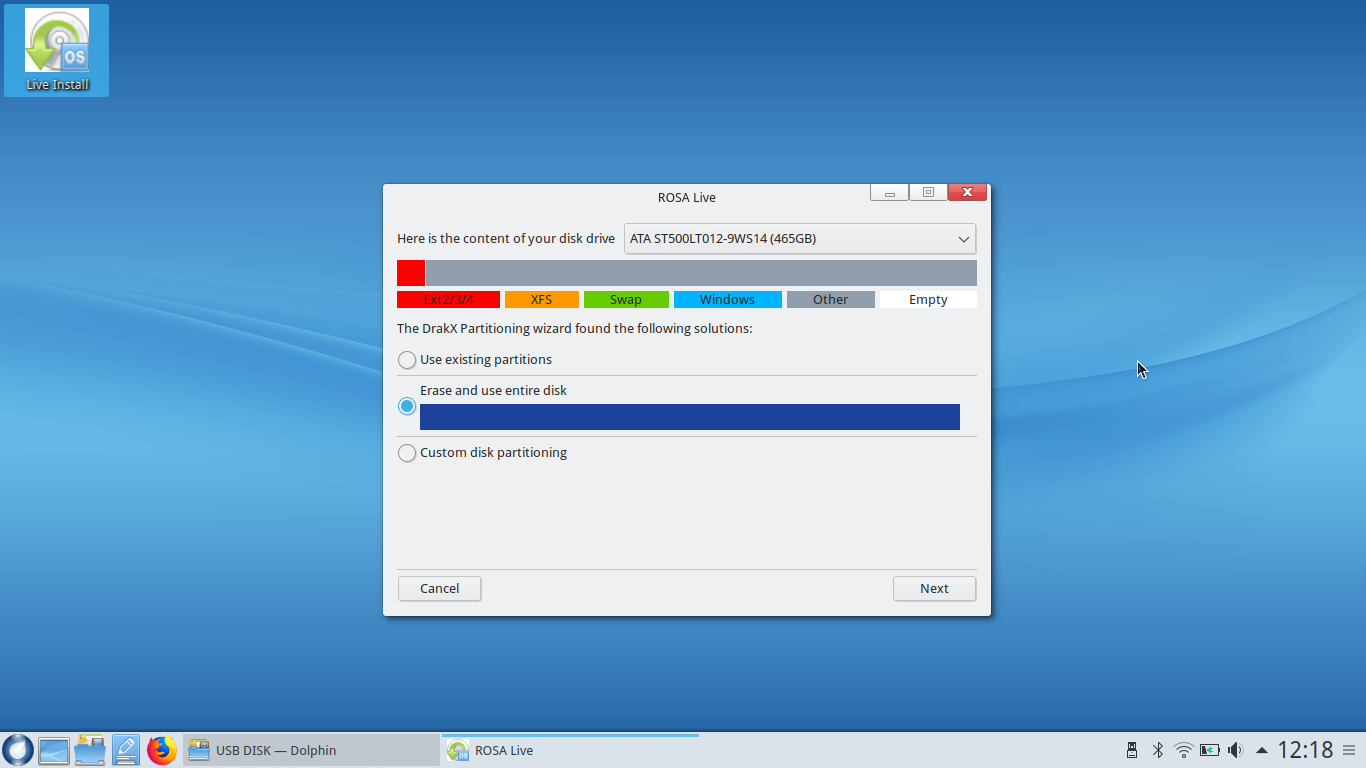Select the Use existing partitions option

click(x=475, y=360)
